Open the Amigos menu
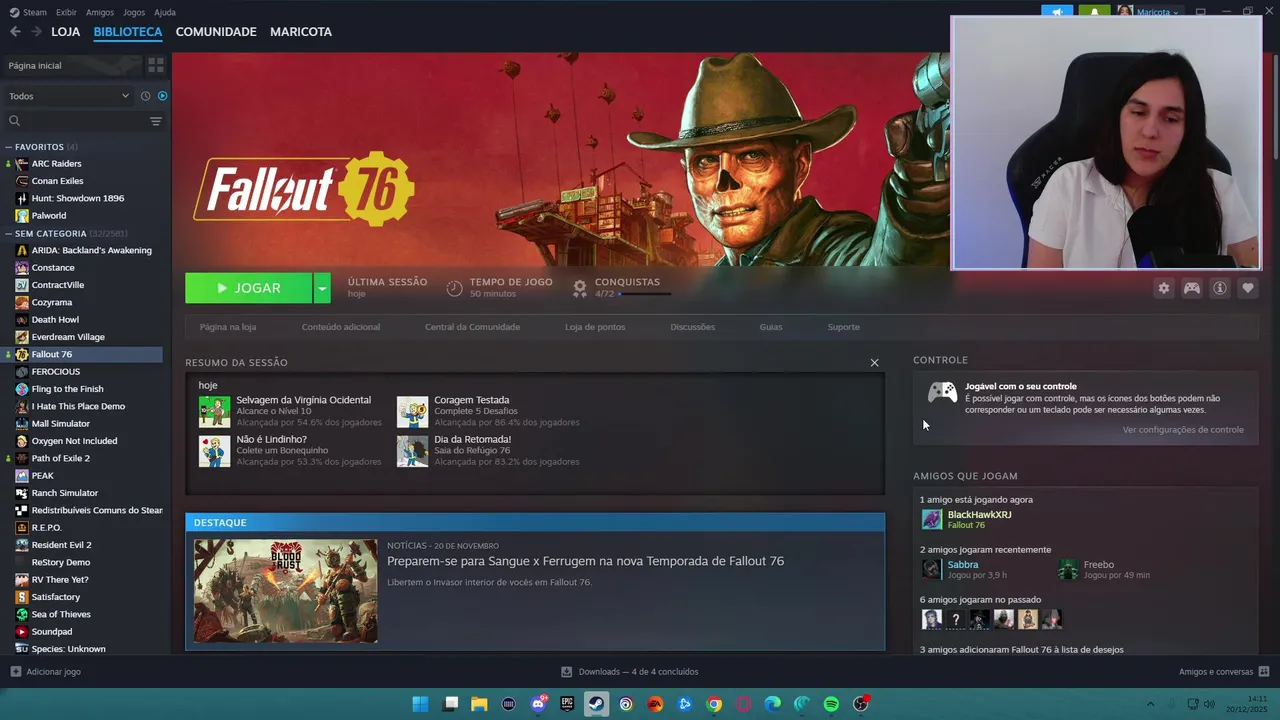 click(x=100, y=12)
